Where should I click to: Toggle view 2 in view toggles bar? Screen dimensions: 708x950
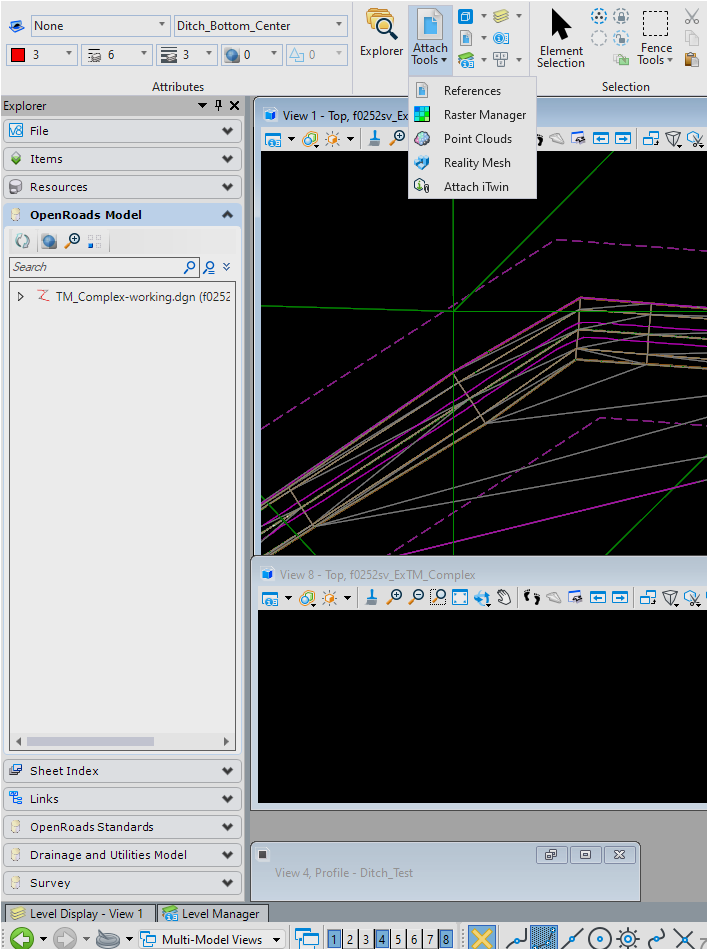350,940
